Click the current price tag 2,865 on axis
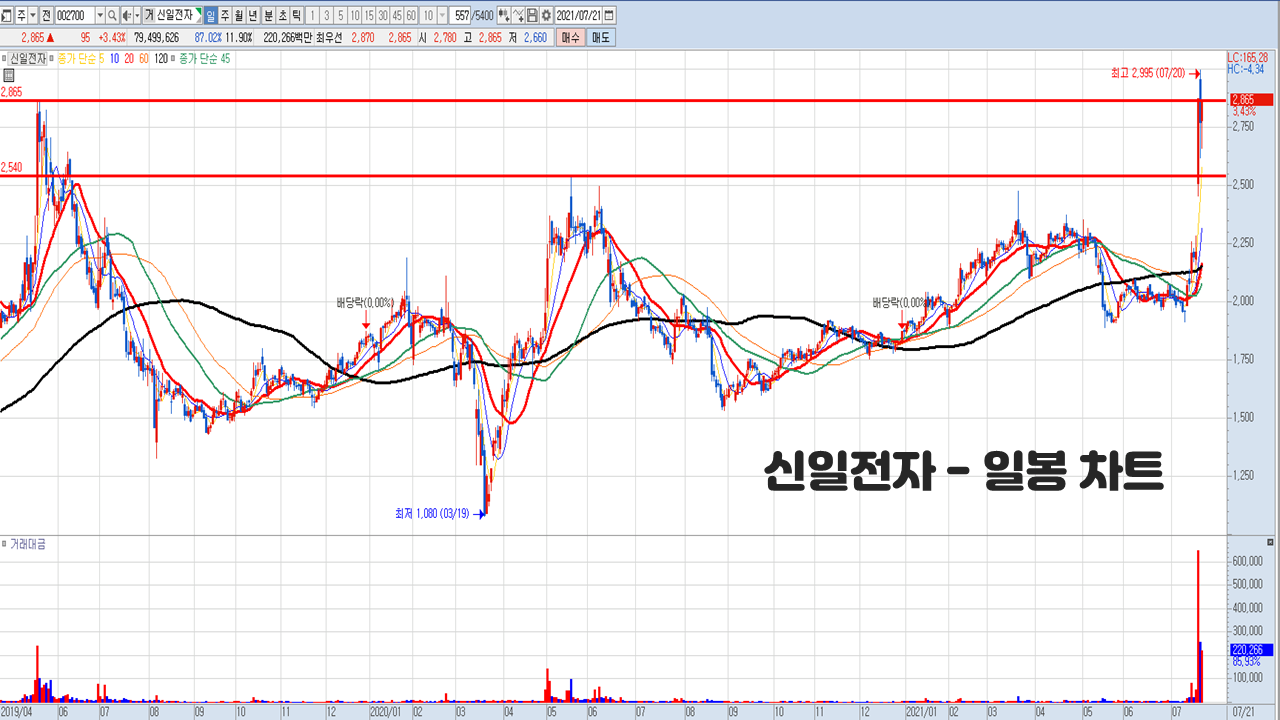1280x720 pixels. pyautogui.click(x=1252, y=100)
